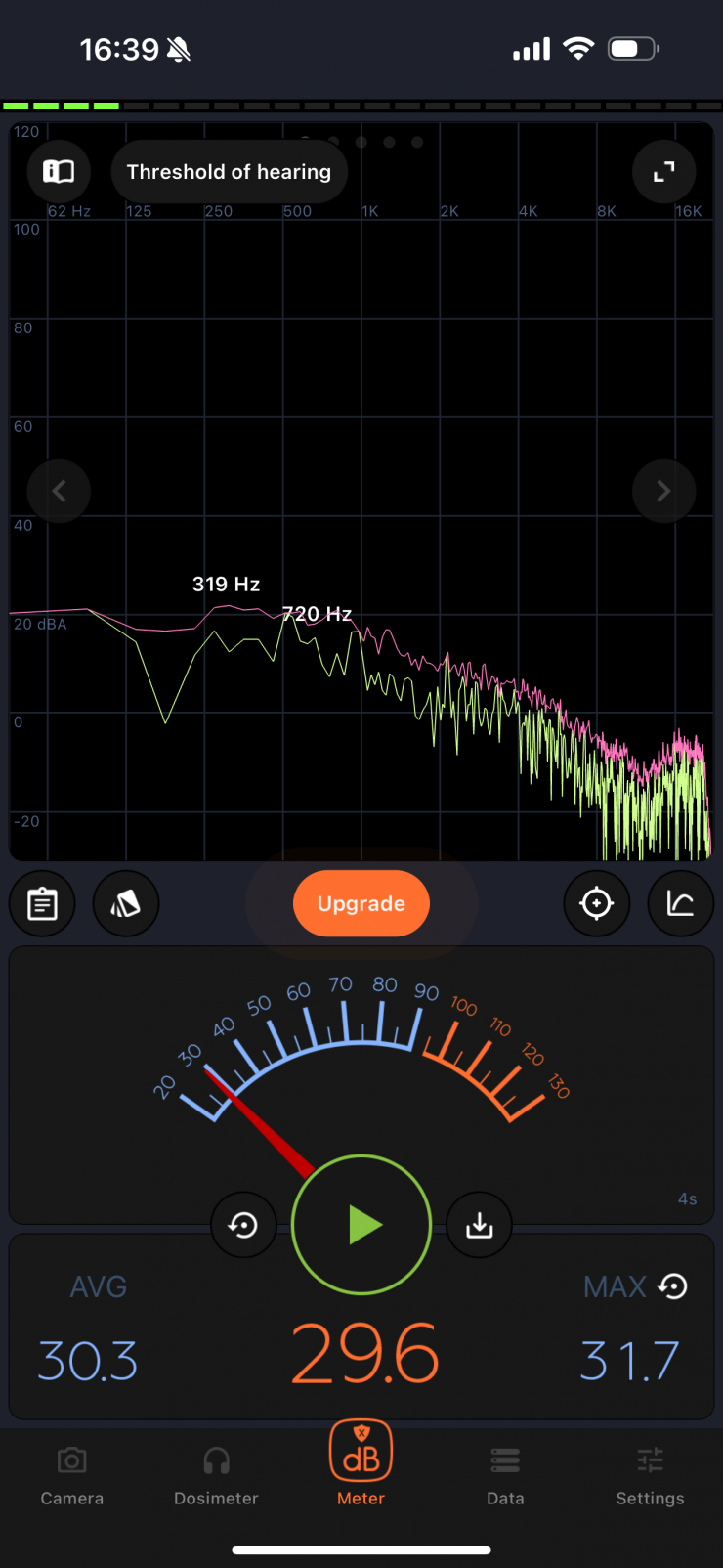Viewport: 723px width, 1568px height.
Task: Select the Threshold of hearing pill
Action: tap(229, 172)
